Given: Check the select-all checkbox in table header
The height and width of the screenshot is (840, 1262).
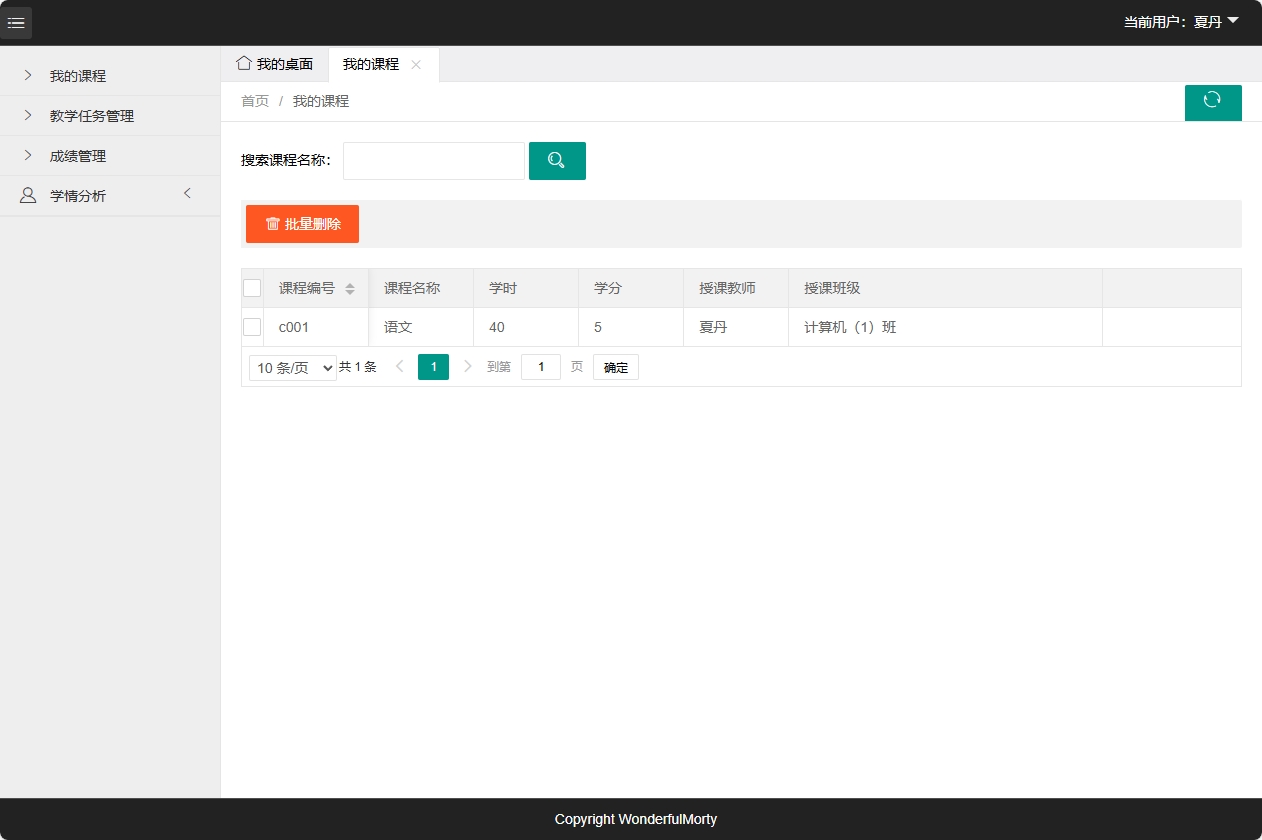Looking at the screenshot, I should click(x=252, y=287).
